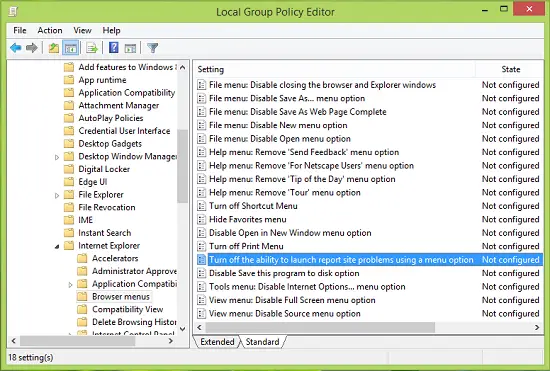Toggle Show/Hide Console Tree icon
The height and width of the screenshot is (371, 550).
click(70, 48)
